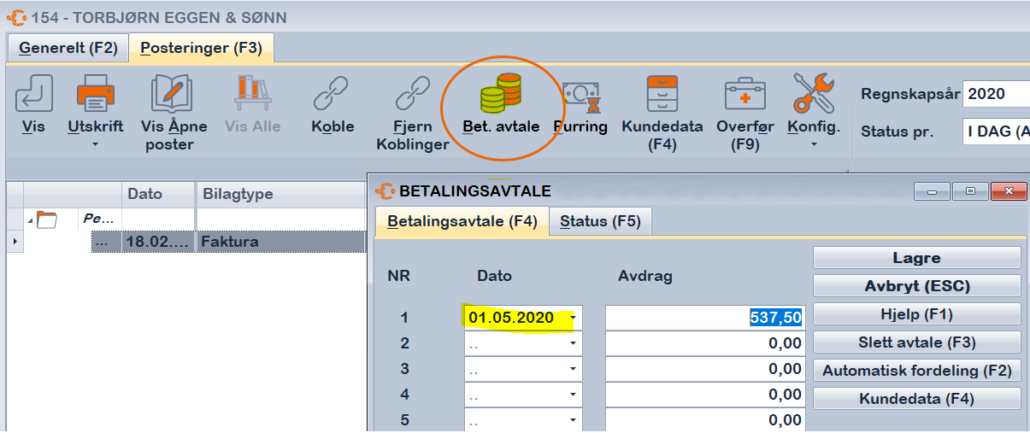This screenshot has width=1030, height=433.
Task: Click the Bilagtype column header
Action: (280, 194)
